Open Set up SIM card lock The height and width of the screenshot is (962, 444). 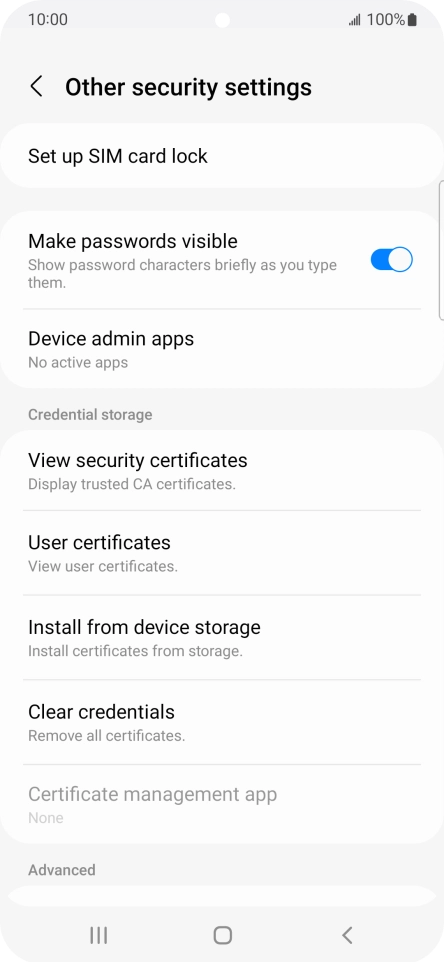pos(222,156)
